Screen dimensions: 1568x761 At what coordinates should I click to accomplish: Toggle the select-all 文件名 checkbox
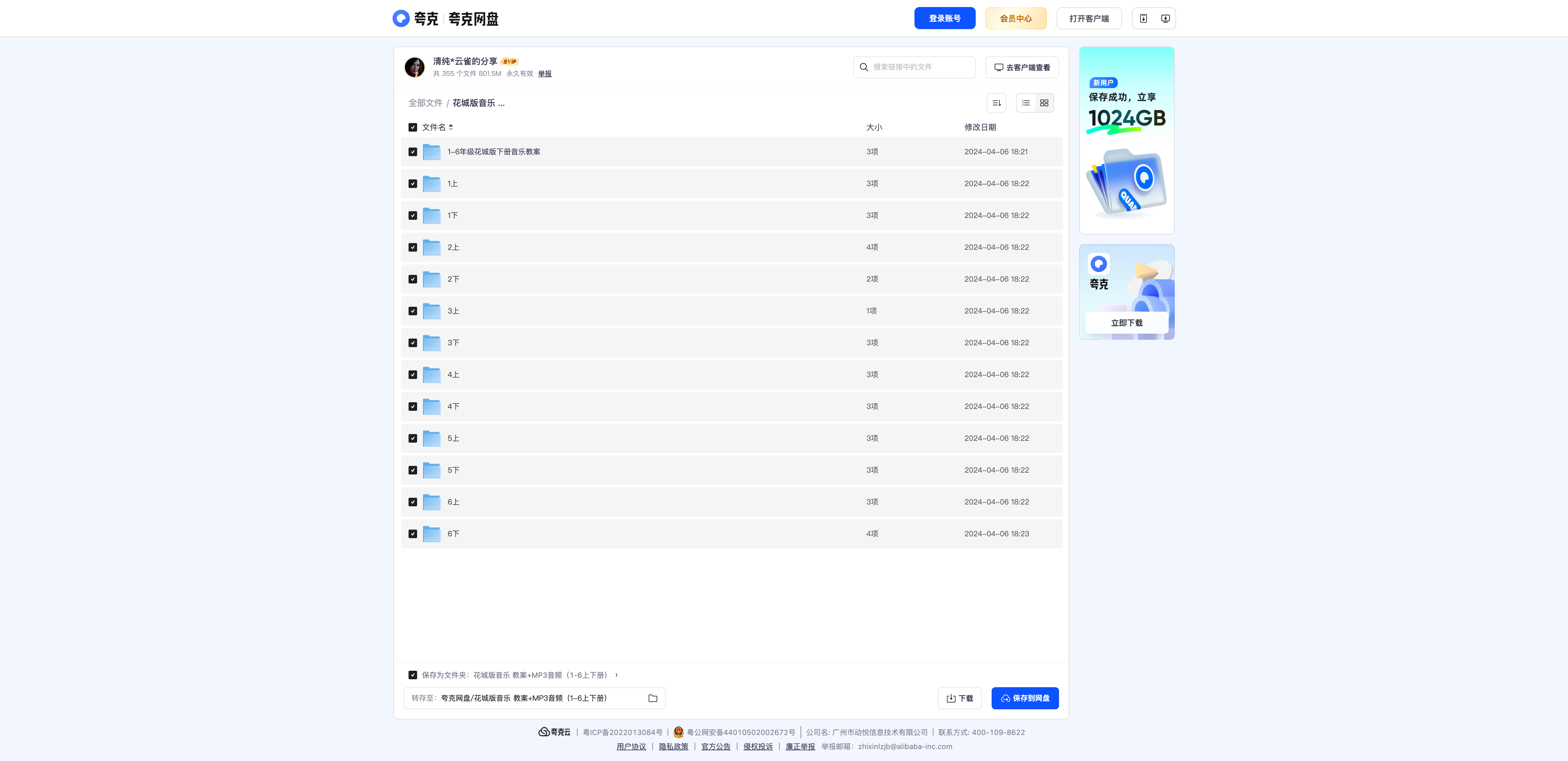(x=413, y=127)
